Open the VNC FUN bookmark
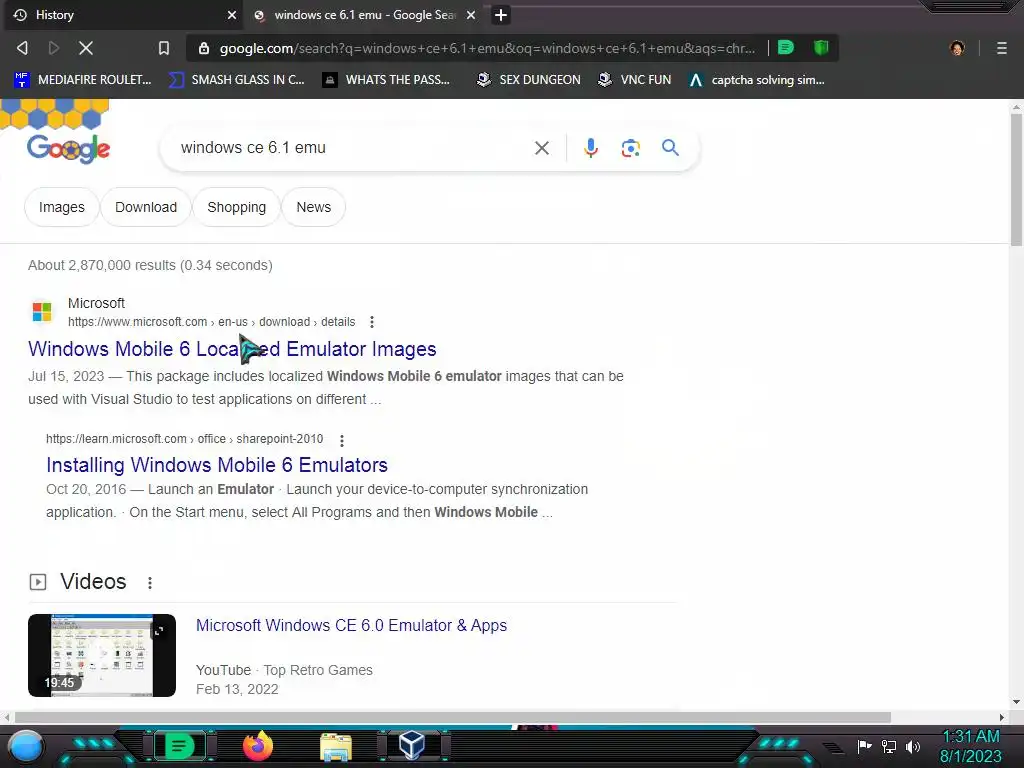This screenshot has height=768, width=1024. 635,80
